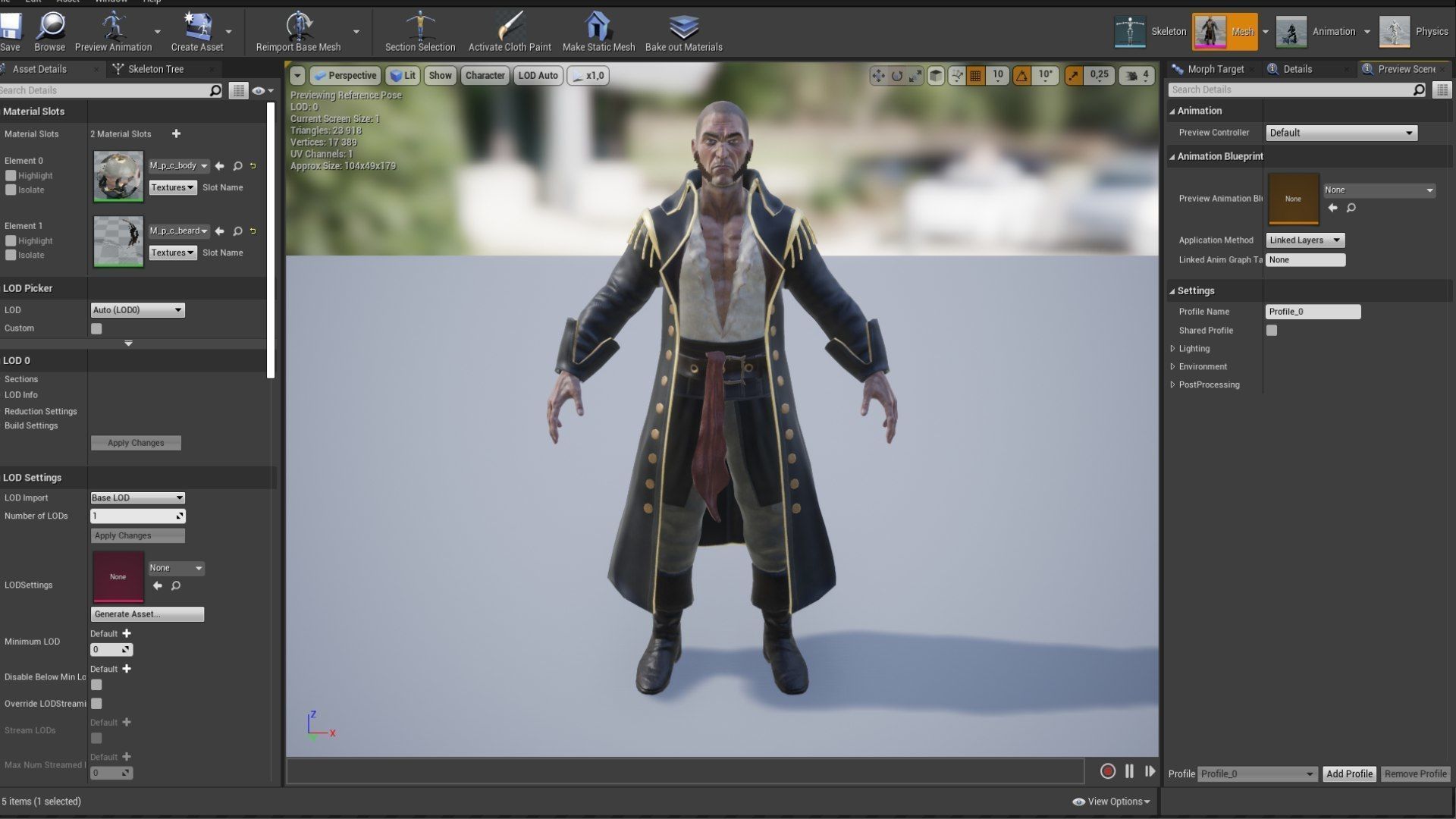Screen dimensions: 1456x819
Task: Switch to the Skeleton Tree tab
Action: click(x=155, y=68)
